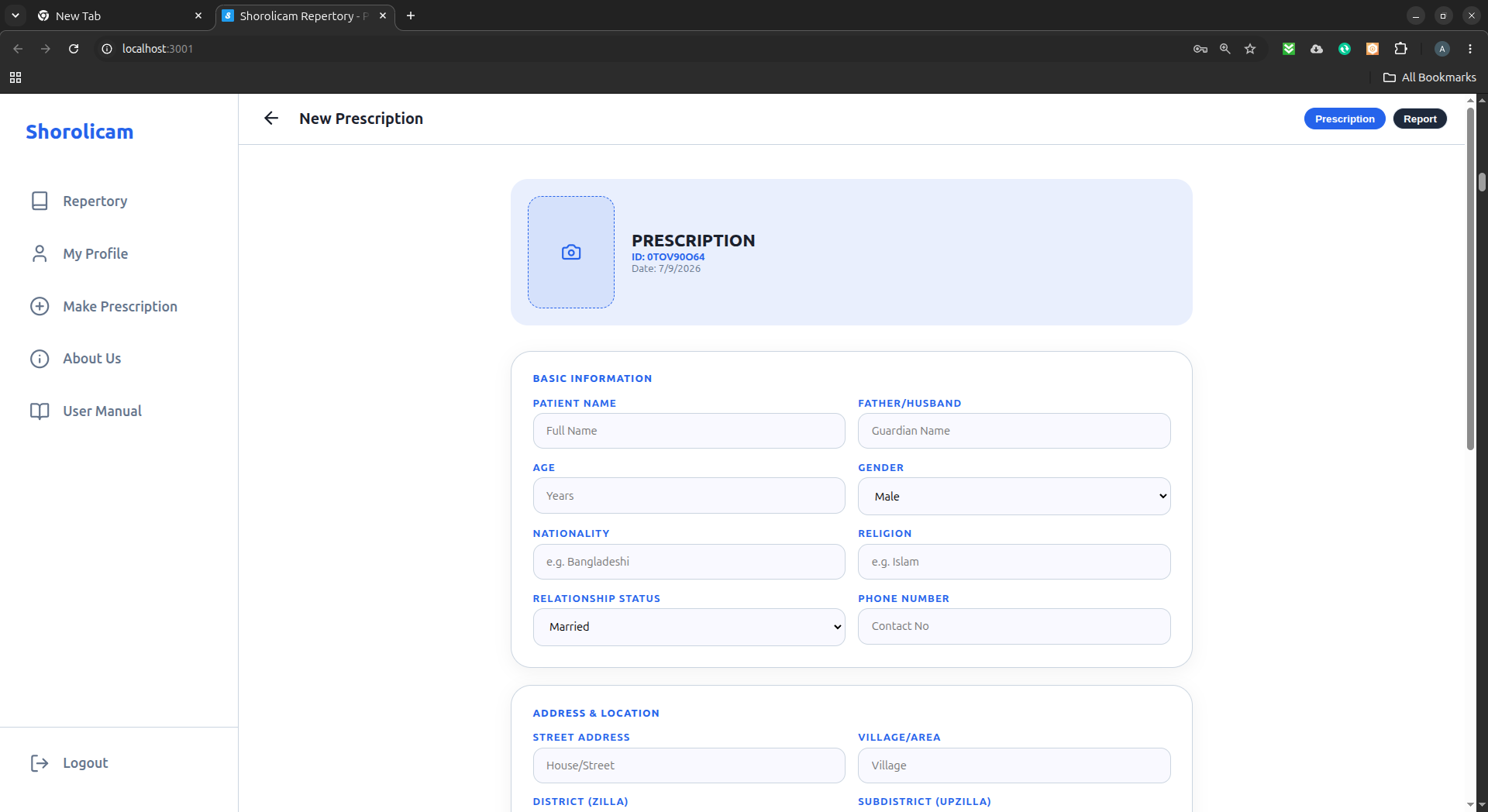
Task: Open the apps grid in bookmarks bar
Action: (x=15, y=77)
